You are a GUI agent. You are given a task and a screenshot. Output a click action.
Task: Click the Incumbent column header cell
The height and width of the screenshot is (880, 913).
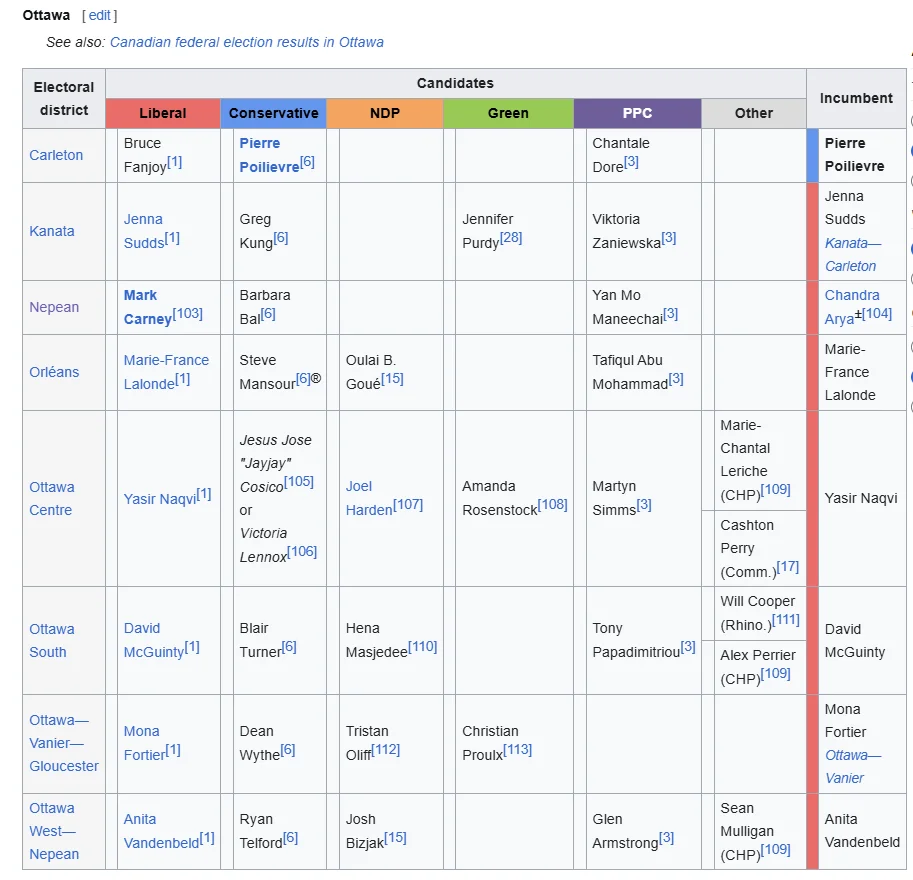(x=856, y=98)
